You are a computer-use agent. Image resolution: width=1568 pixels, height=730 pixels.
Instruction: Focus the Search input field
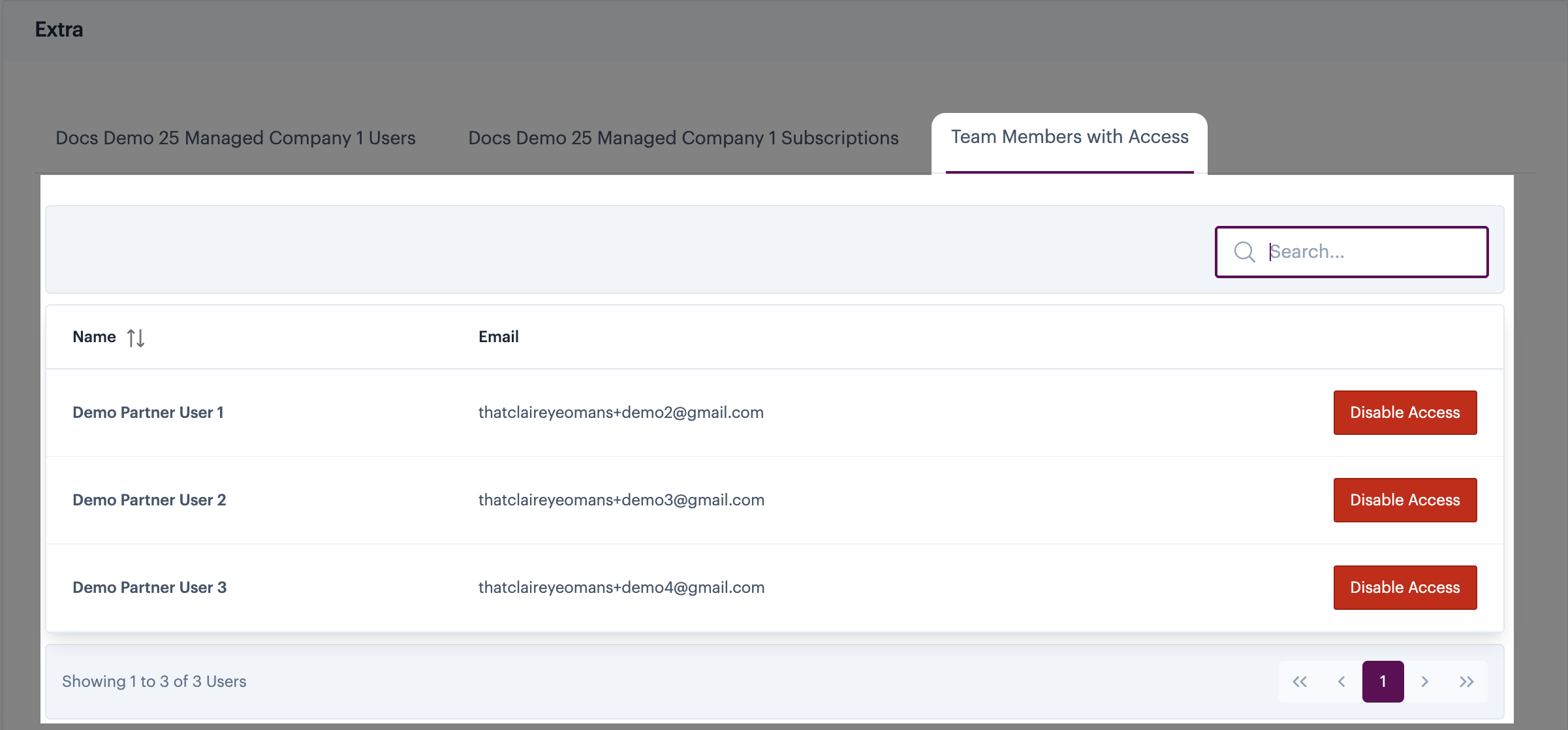[x=1371, y=252]
